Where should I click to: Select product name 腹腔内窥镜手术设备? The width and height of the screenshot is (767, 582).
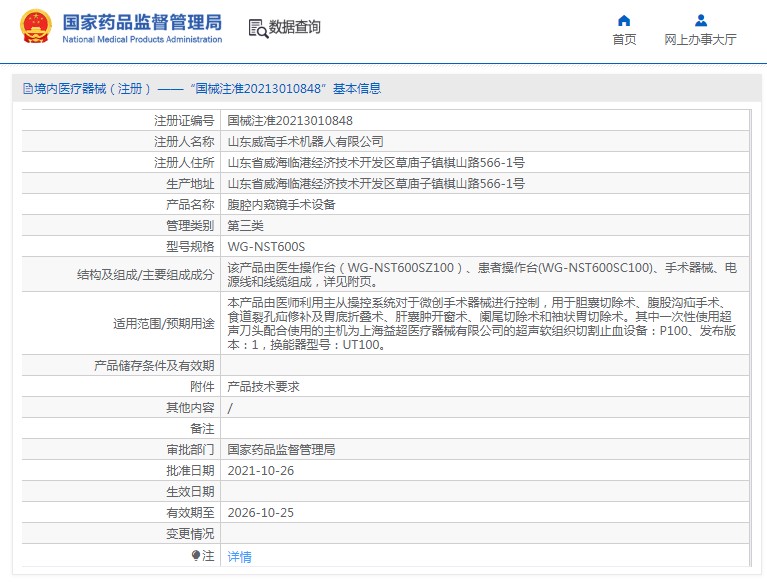(281, 204)
